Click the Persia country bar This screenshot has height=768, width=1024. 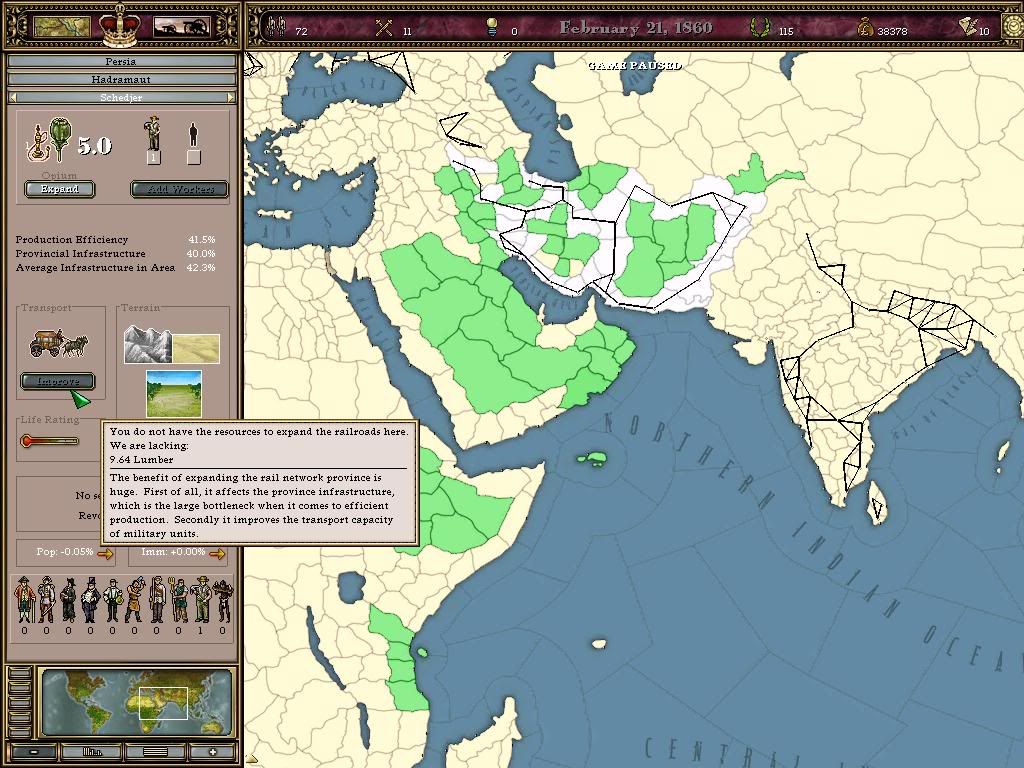(x=121, y=61)
